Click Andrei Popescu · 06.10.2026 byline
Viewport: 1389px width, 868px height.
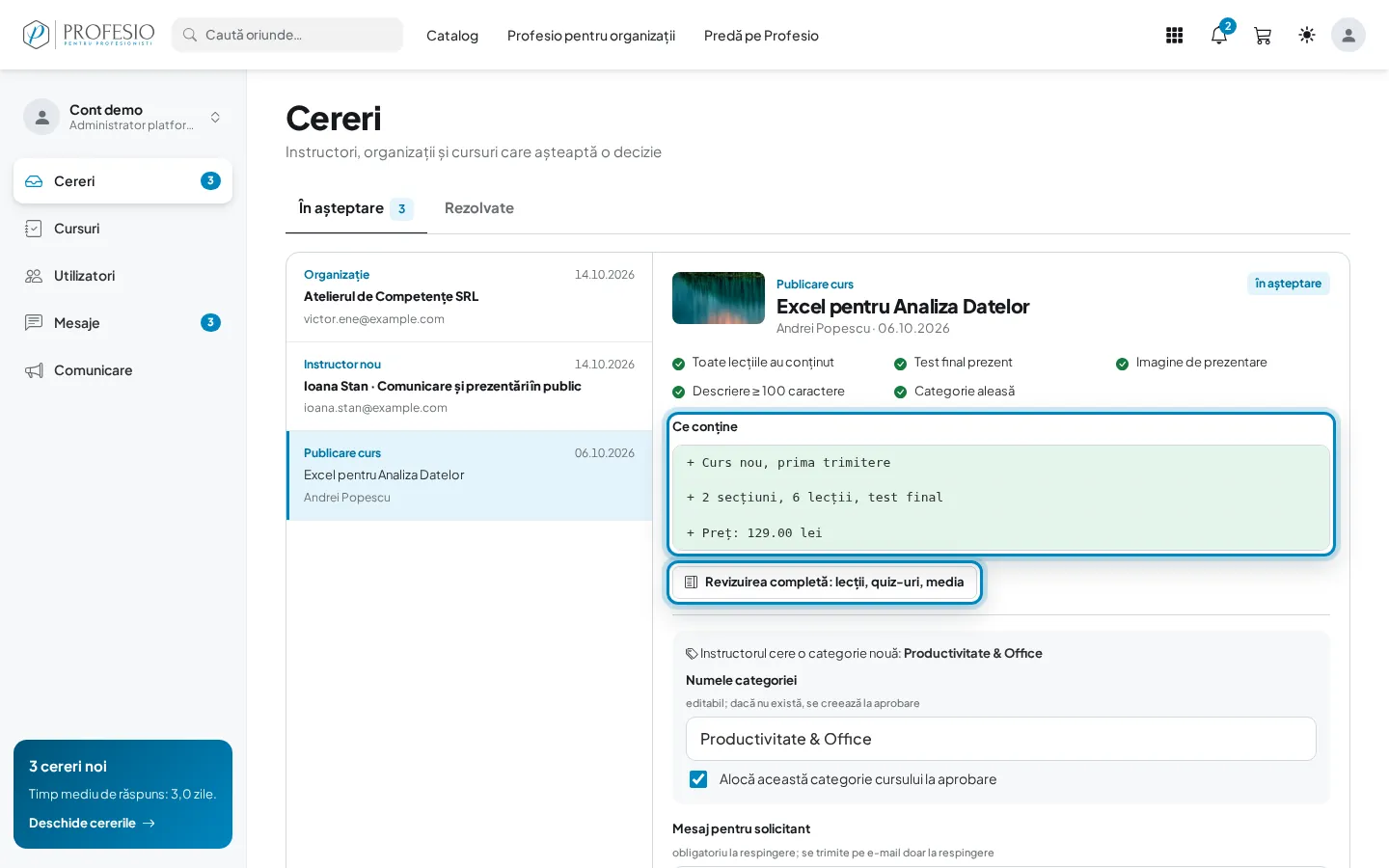[863, 329]
